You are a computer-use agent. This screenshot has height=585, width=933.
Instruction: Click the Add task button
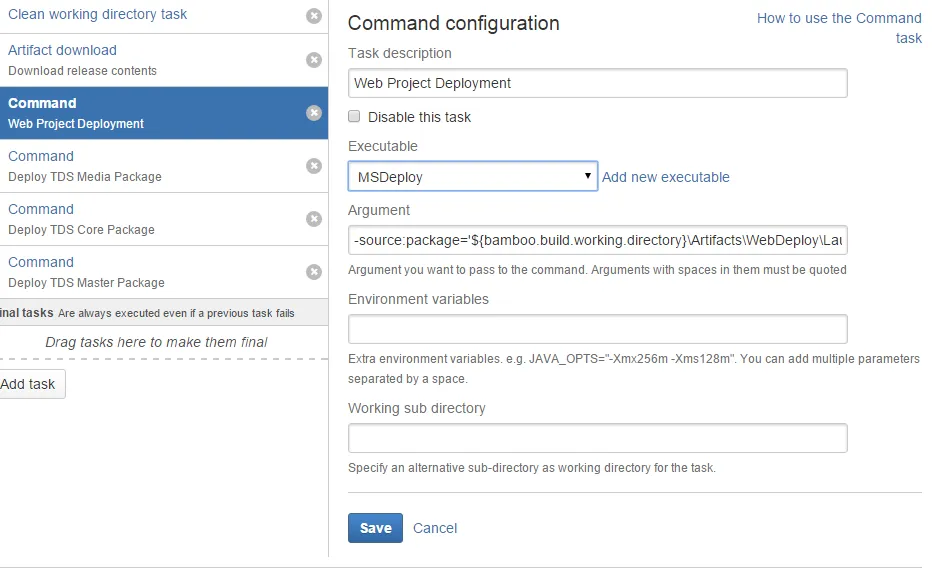pyautogui.click(x=29, y=384)
